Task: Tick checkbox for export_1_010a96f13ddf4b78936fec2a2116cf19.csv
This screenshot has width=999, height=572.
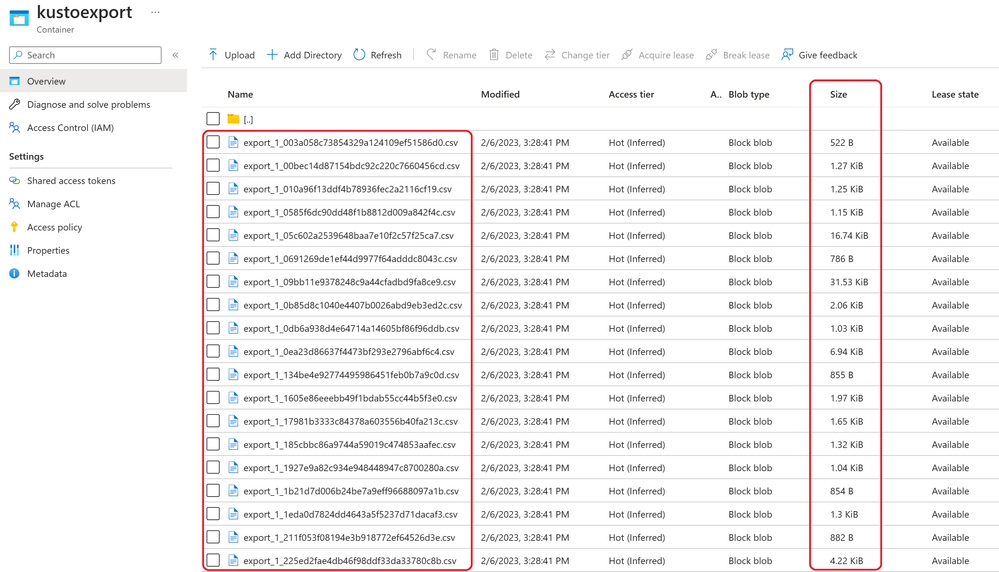Action: 213,189
